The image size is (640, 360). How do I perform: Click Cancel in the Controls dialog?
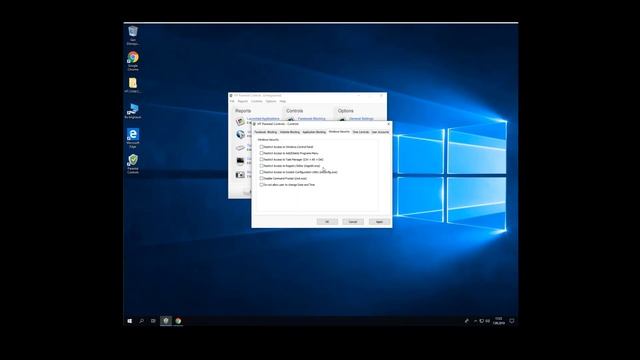[x=353, y=222]
